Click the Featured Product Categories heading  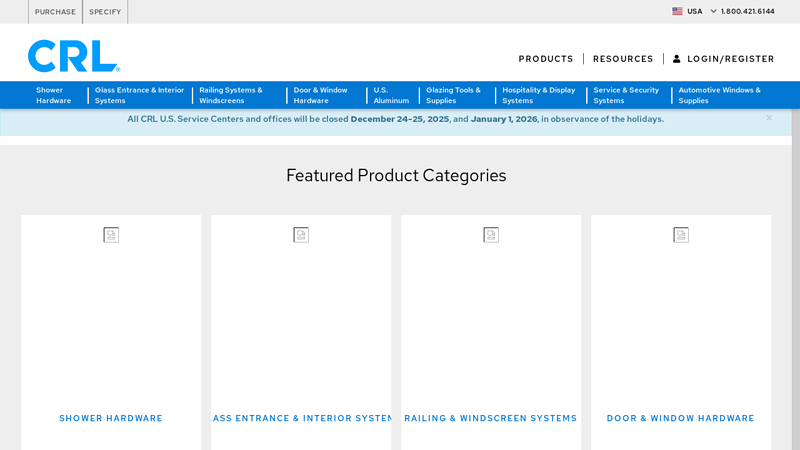(x=396, y=176)
